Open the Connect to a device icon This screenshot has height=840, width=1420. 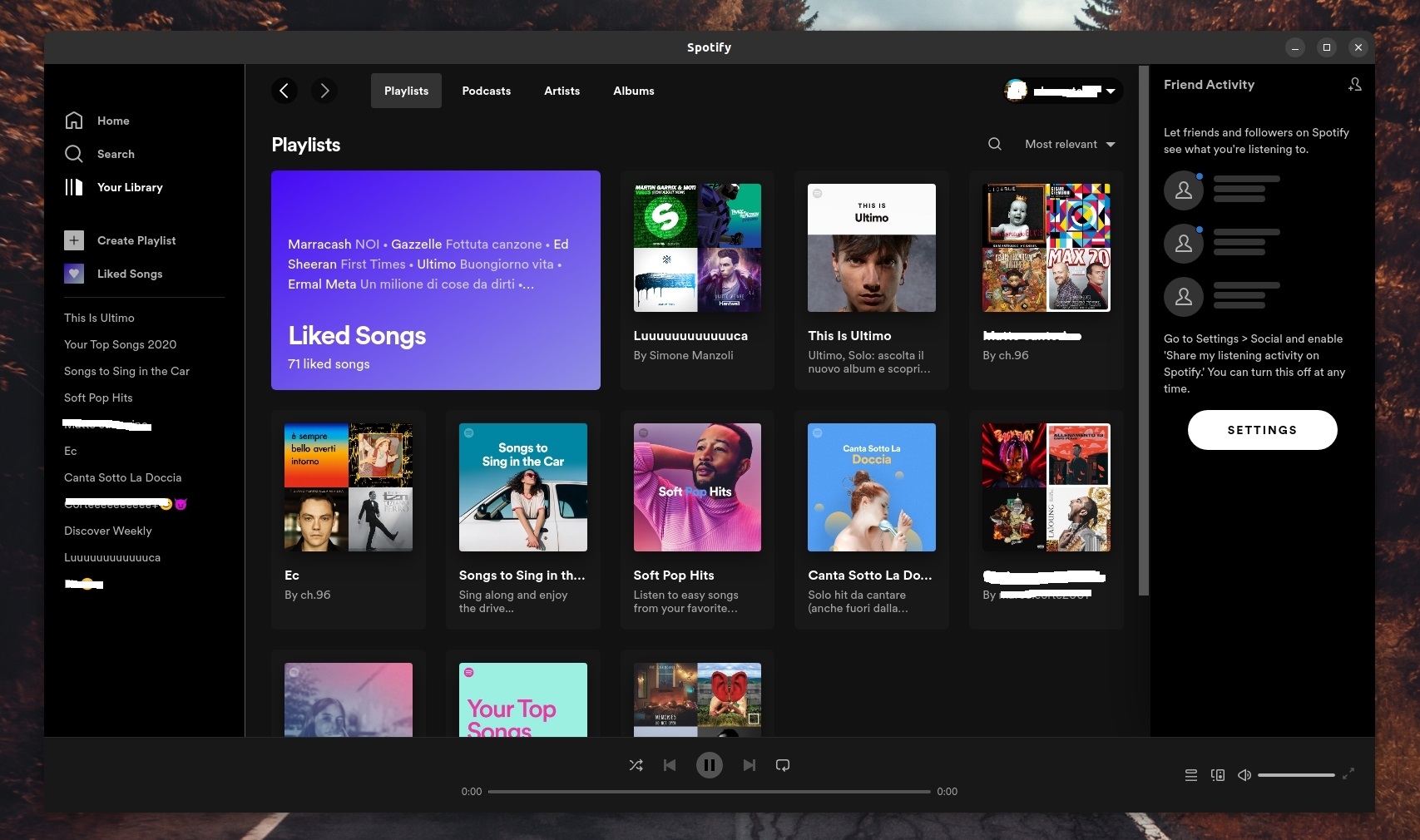click(x=1217, y=774)
